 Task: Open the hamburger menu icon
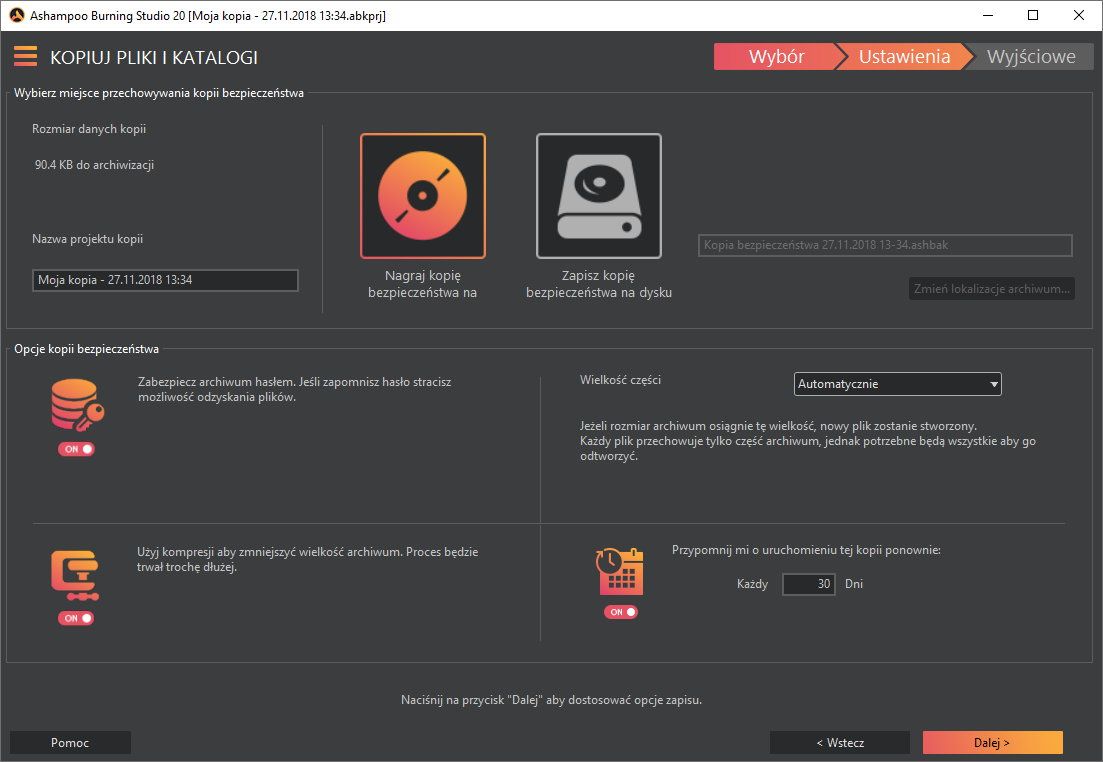tap(25, 56)
